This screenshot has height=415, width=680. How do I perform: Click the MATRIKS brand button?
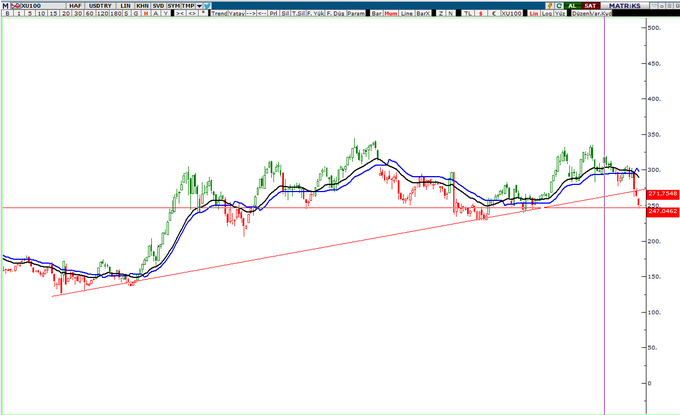tap(625, 6)
